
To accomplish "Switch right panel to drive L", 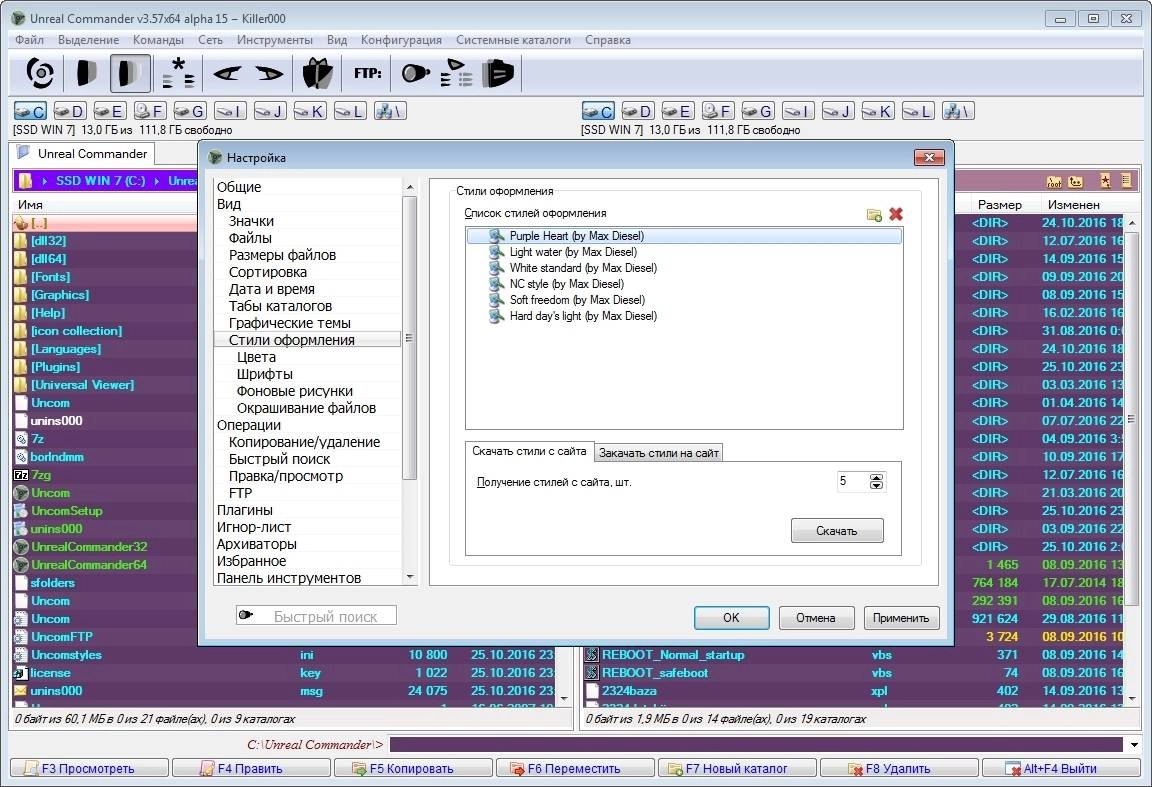I will coord(918,111).
